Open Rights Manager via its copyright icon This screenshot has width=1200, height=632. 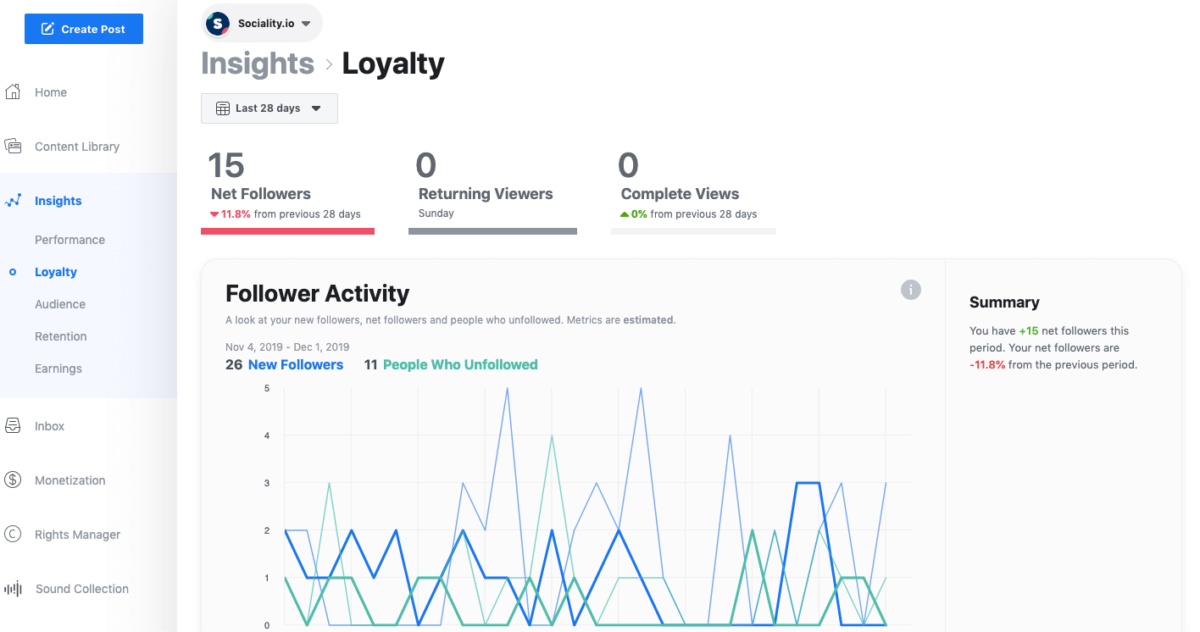14,534
